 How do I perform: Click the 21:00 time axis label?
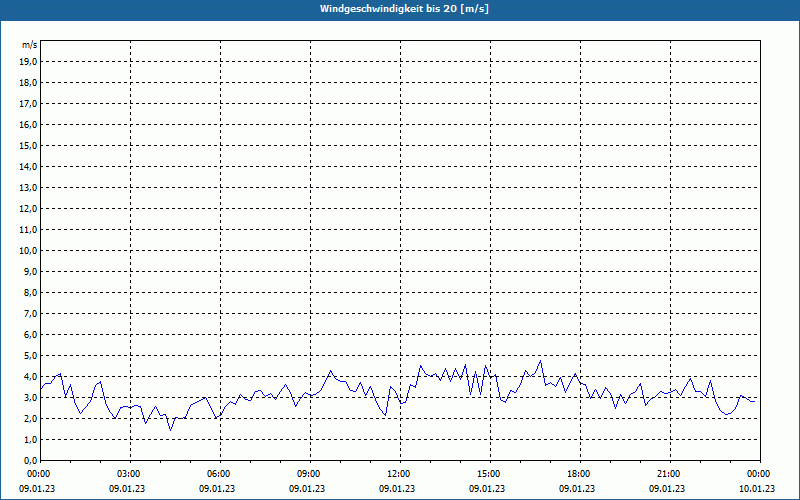click(x=668, y=474)
